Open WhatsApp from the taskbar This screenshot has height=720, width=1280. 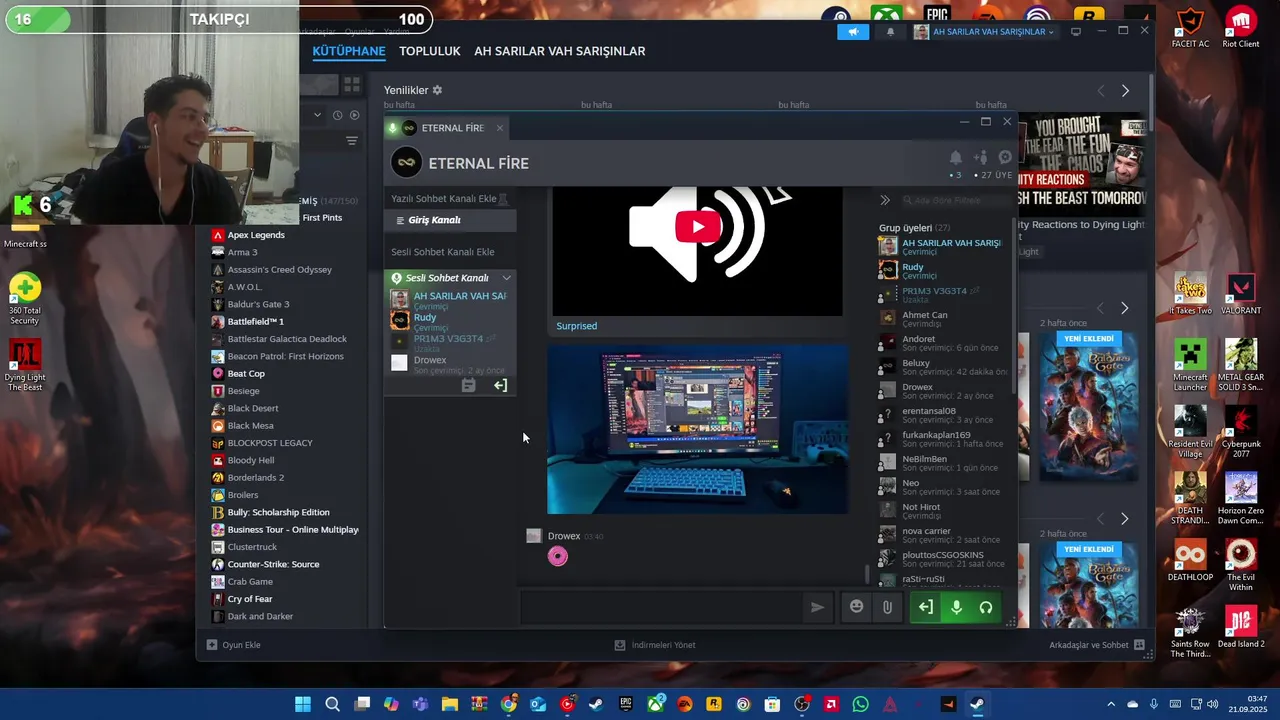(861, 704)
